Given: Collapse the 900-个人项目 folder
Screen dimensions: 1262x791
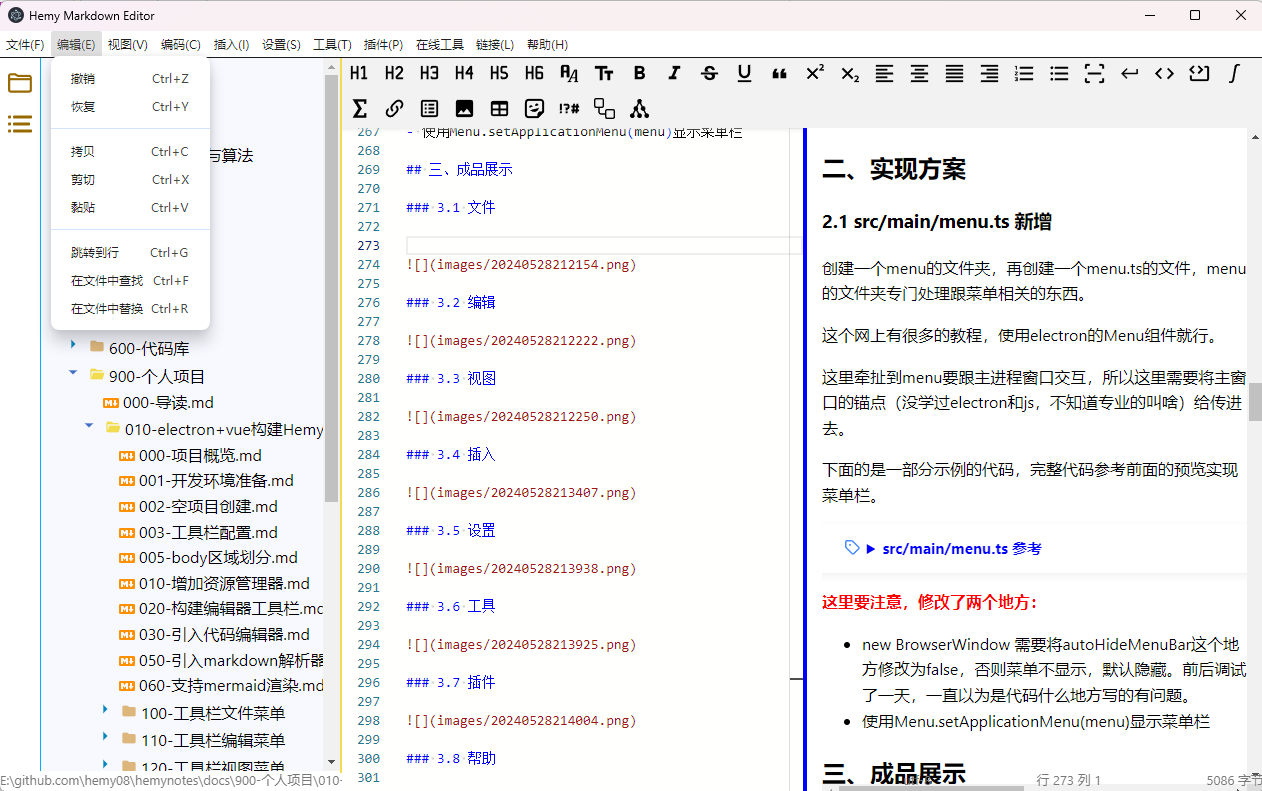Looking at the screenshot, I should point(73,373).
